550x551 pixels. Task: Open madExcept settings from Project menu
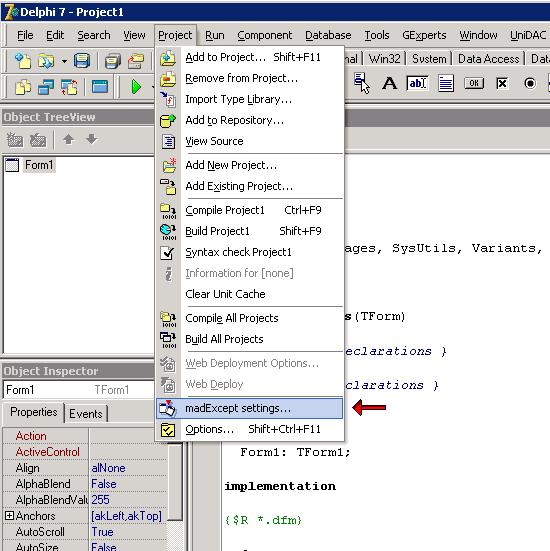click(x=250, y=408)
